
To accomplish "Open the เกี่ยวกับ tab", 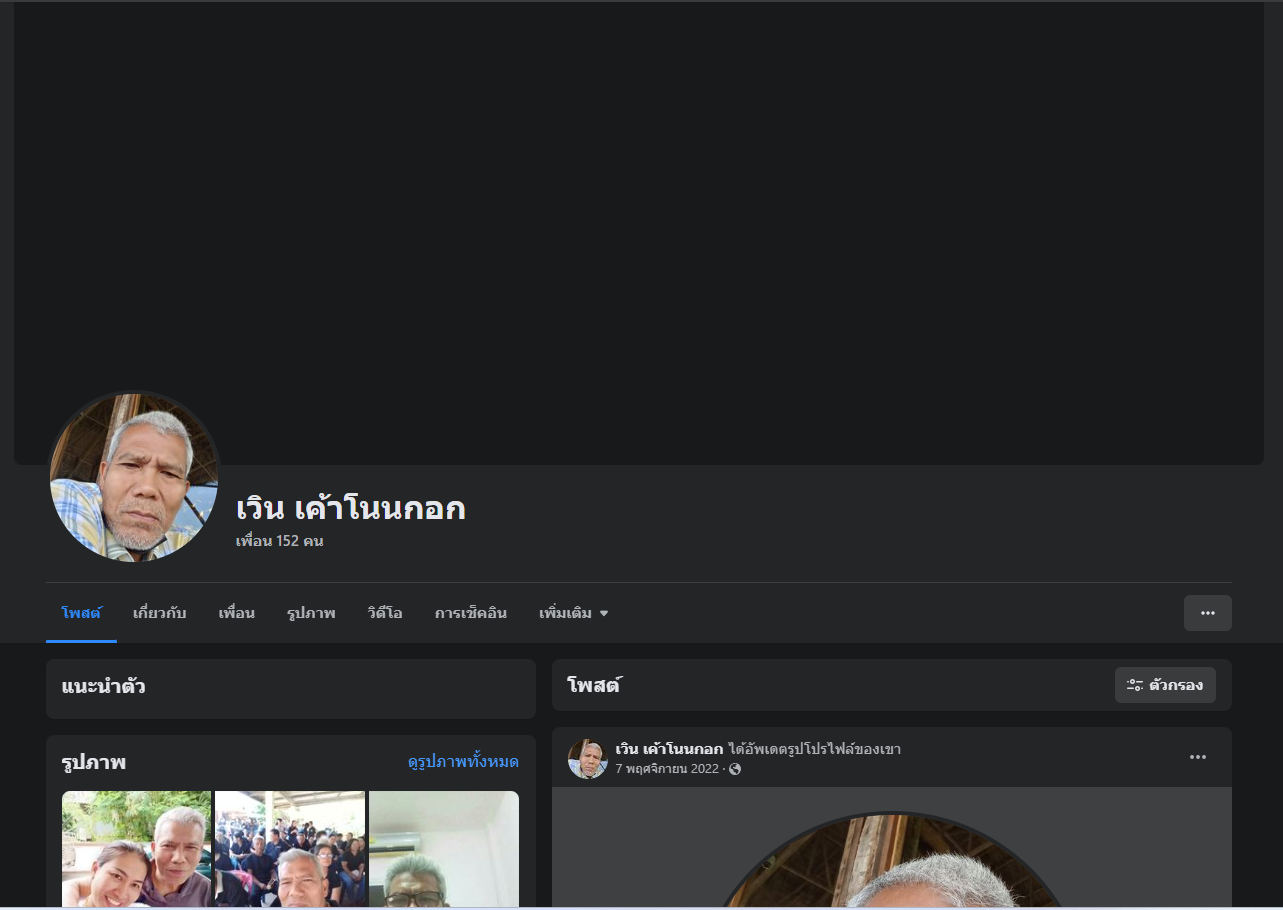I will [x=160, y=613].
